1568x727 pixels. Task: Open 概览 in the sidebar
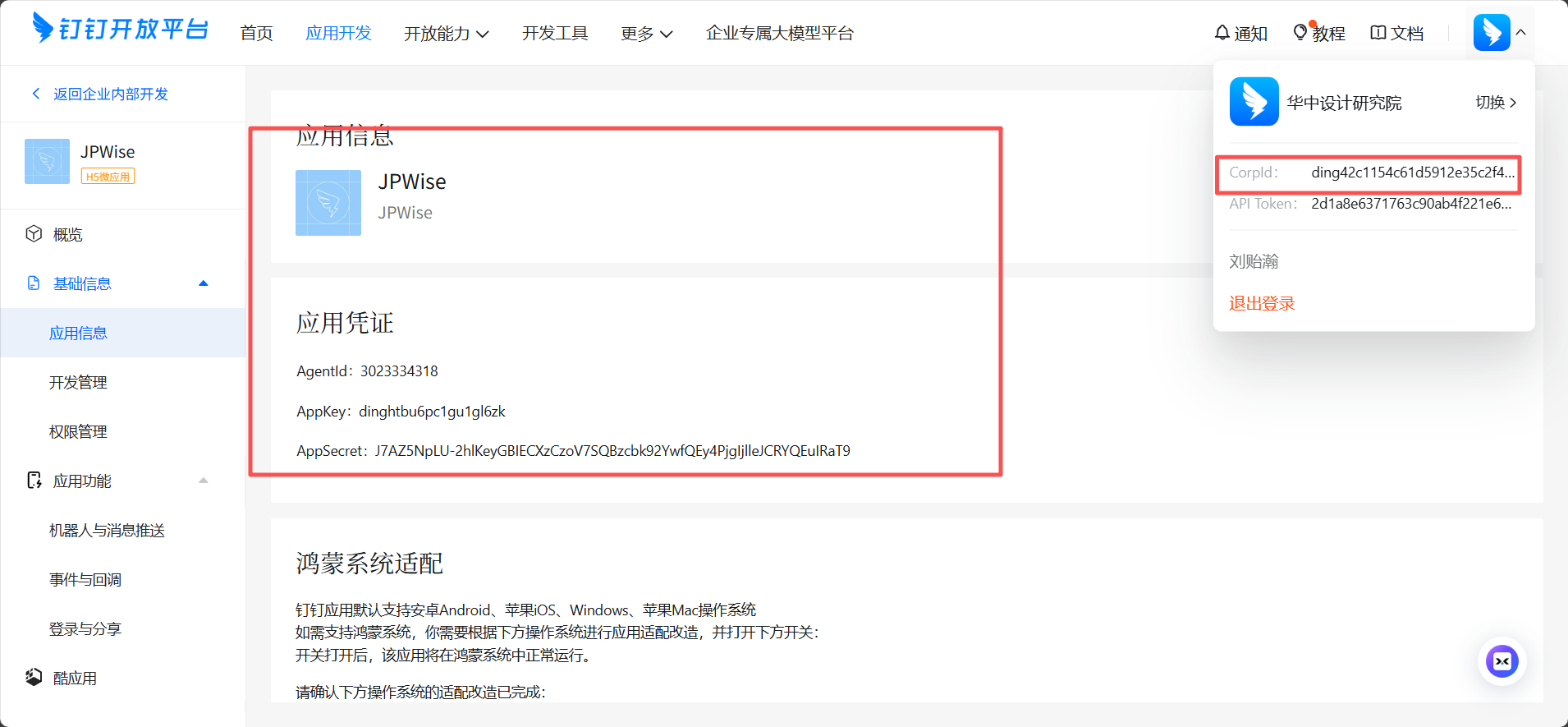point(68,234)
